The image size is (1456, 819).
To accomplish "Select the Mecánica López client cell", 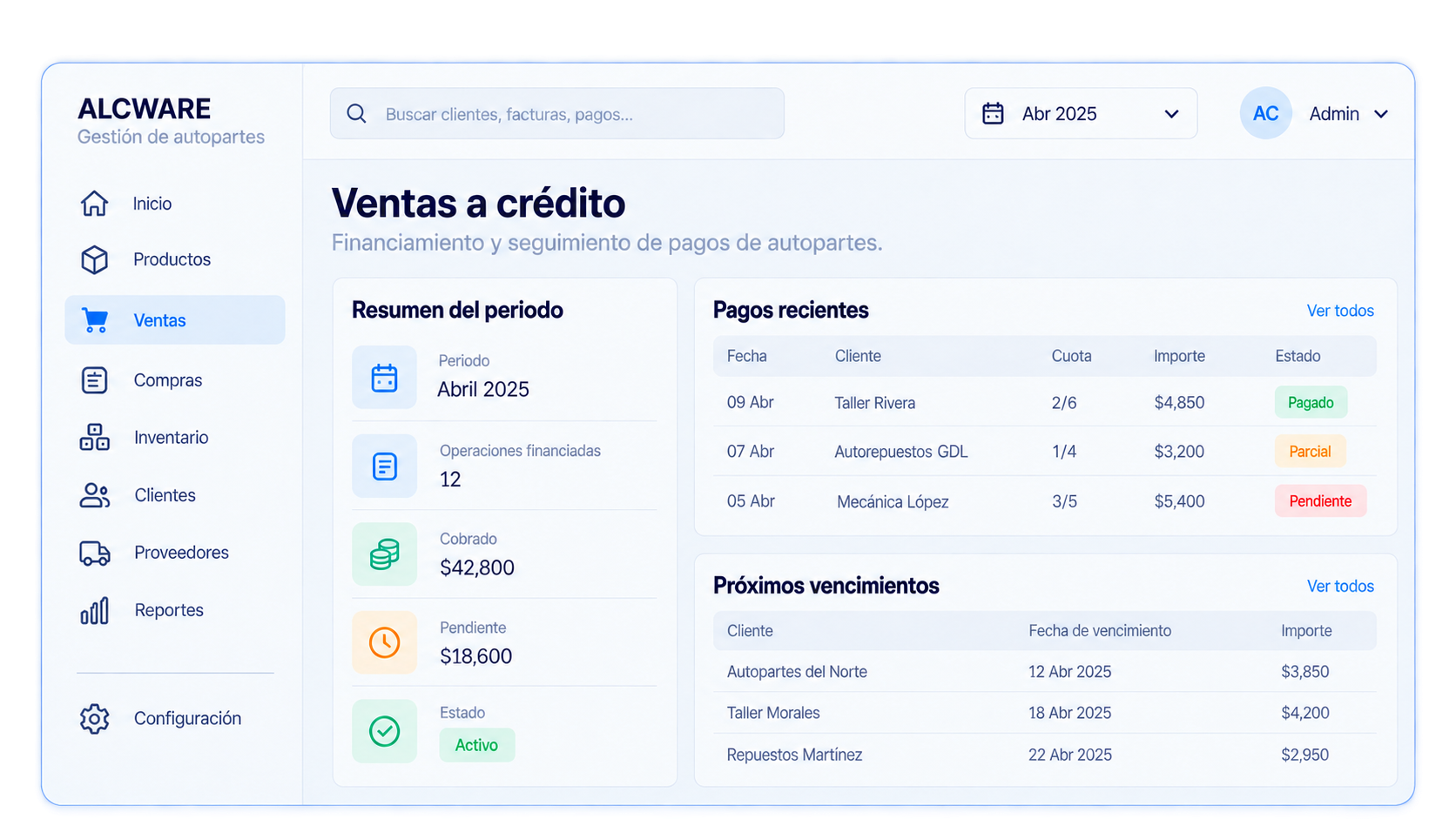I will tap(893, 501).
